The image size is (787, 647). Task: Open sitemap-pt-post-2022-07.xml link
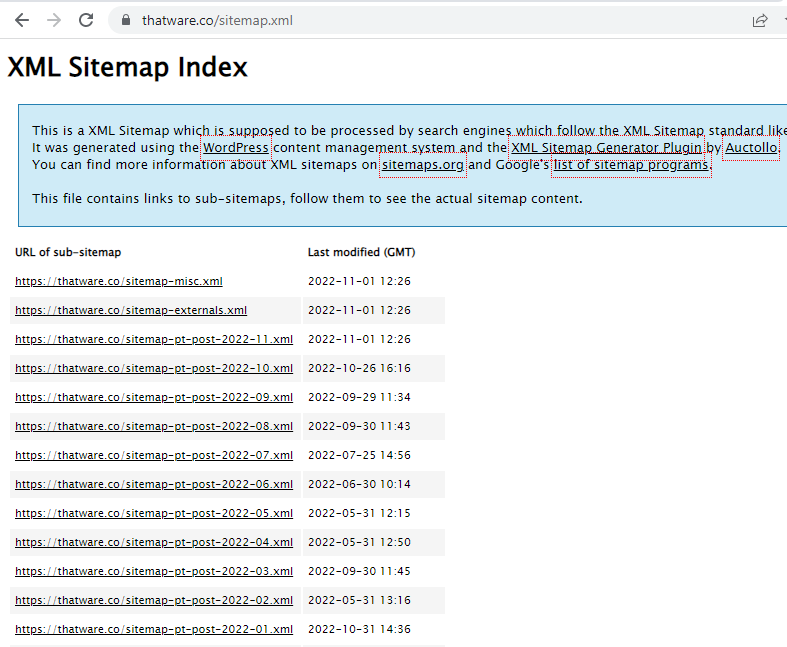(x=154, y=455)
